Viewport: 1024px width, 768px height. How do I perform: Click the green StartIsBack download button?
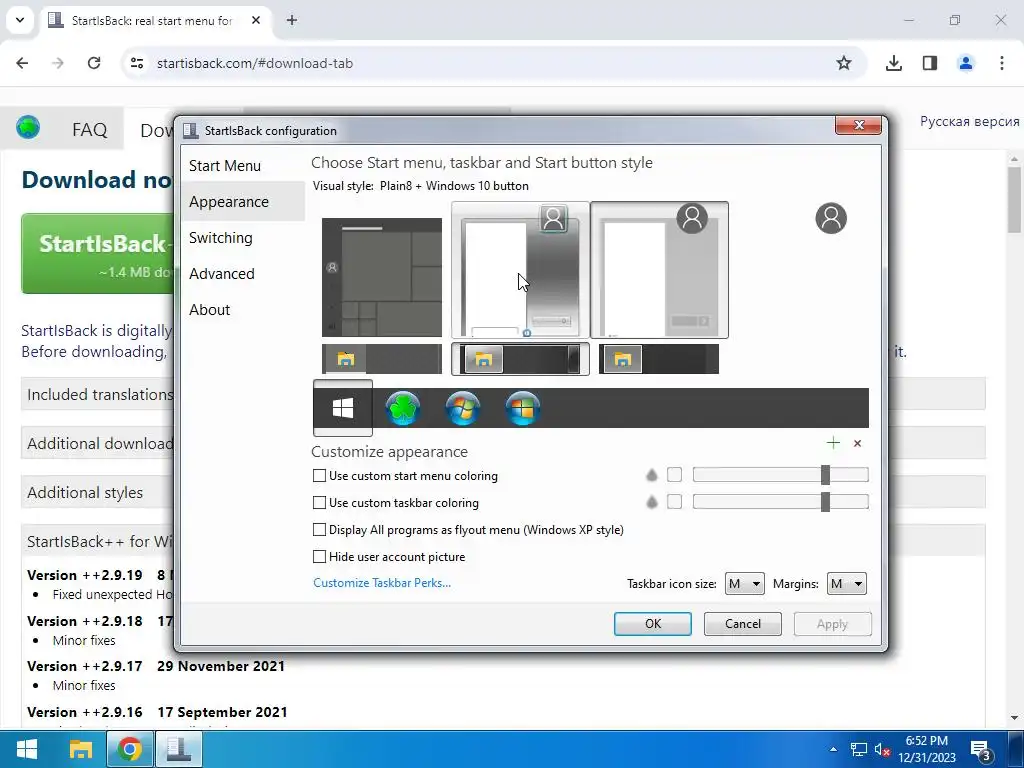(x=98, y=253)
